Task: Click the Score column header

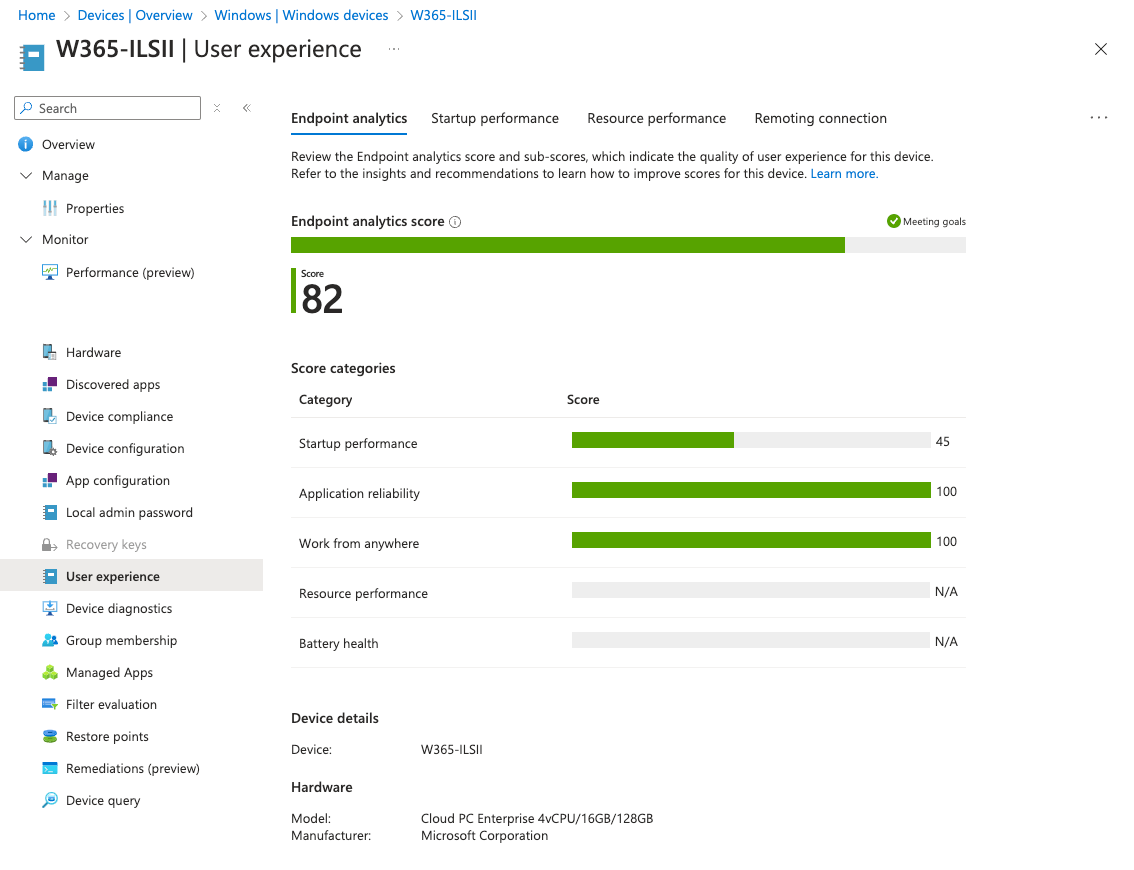Action: pos(583,399)
